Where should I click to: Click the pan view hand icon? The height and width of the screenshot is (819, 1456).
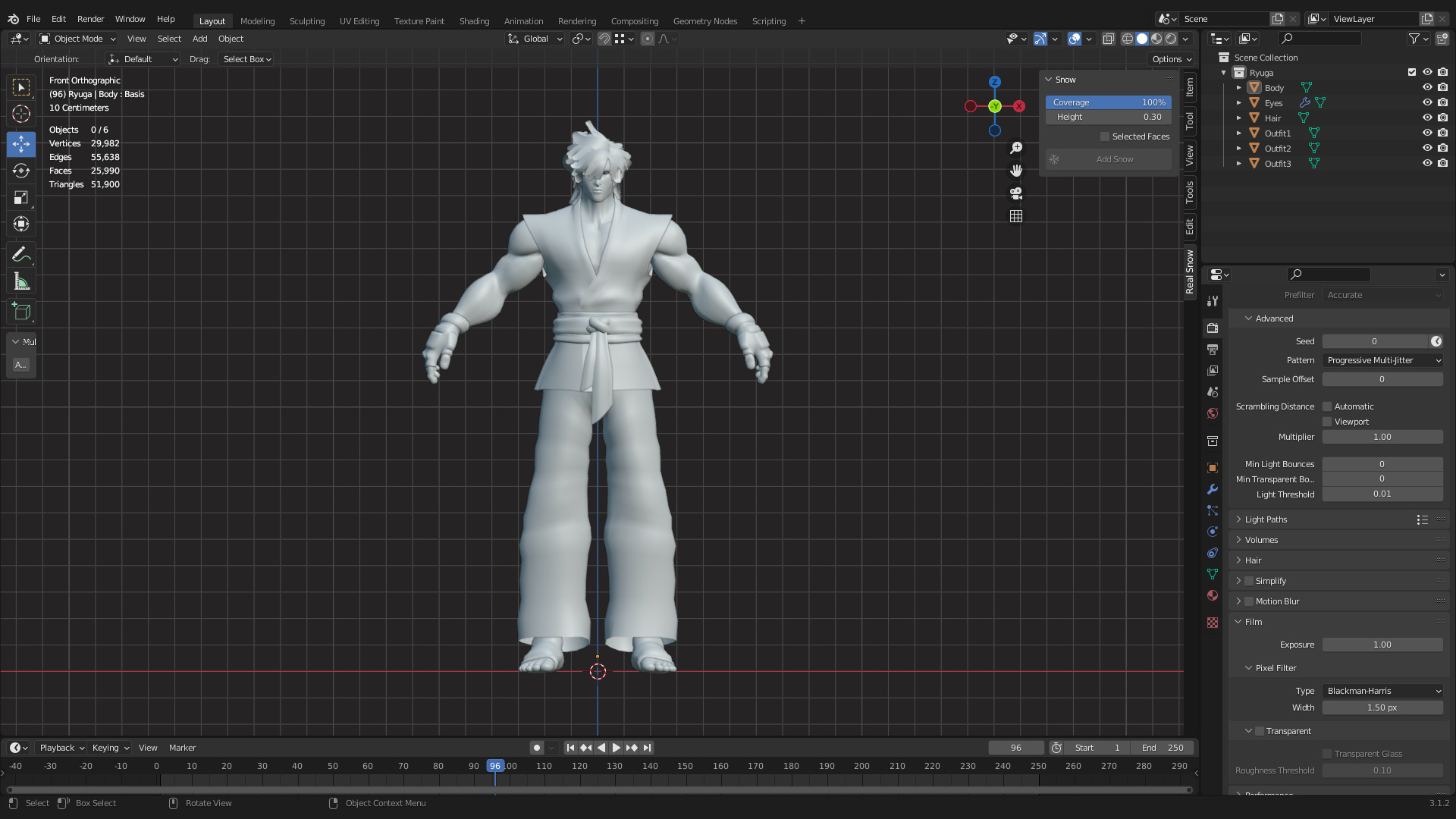1016,171
